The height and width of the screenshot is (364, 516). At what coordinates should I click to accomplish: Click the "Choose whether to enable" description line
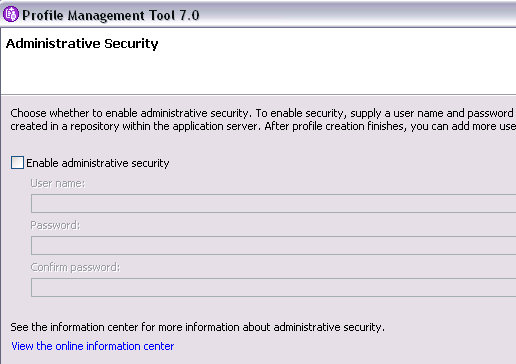263,113
